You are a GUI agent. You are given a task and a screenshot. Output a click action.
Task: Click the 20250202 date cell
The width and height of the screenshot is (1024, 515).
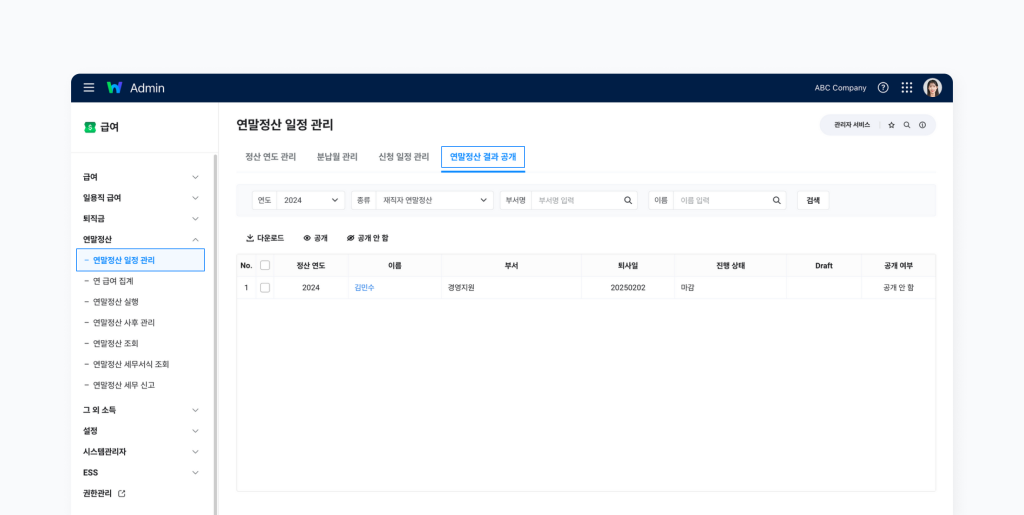click(x=628, y=287)
